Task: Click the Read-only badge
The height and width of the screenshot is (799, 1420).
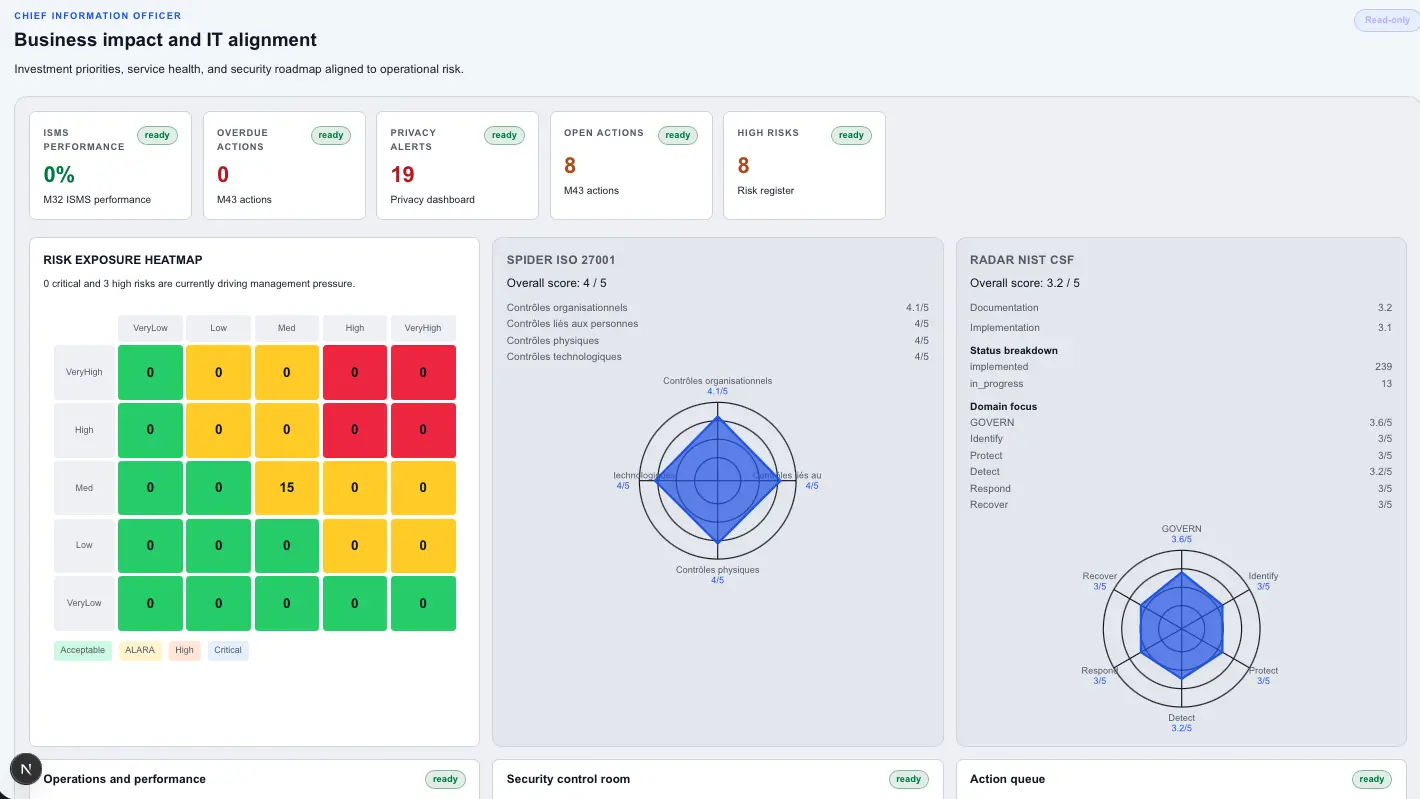Action: pyautogui.click(x=1387, y=20)
